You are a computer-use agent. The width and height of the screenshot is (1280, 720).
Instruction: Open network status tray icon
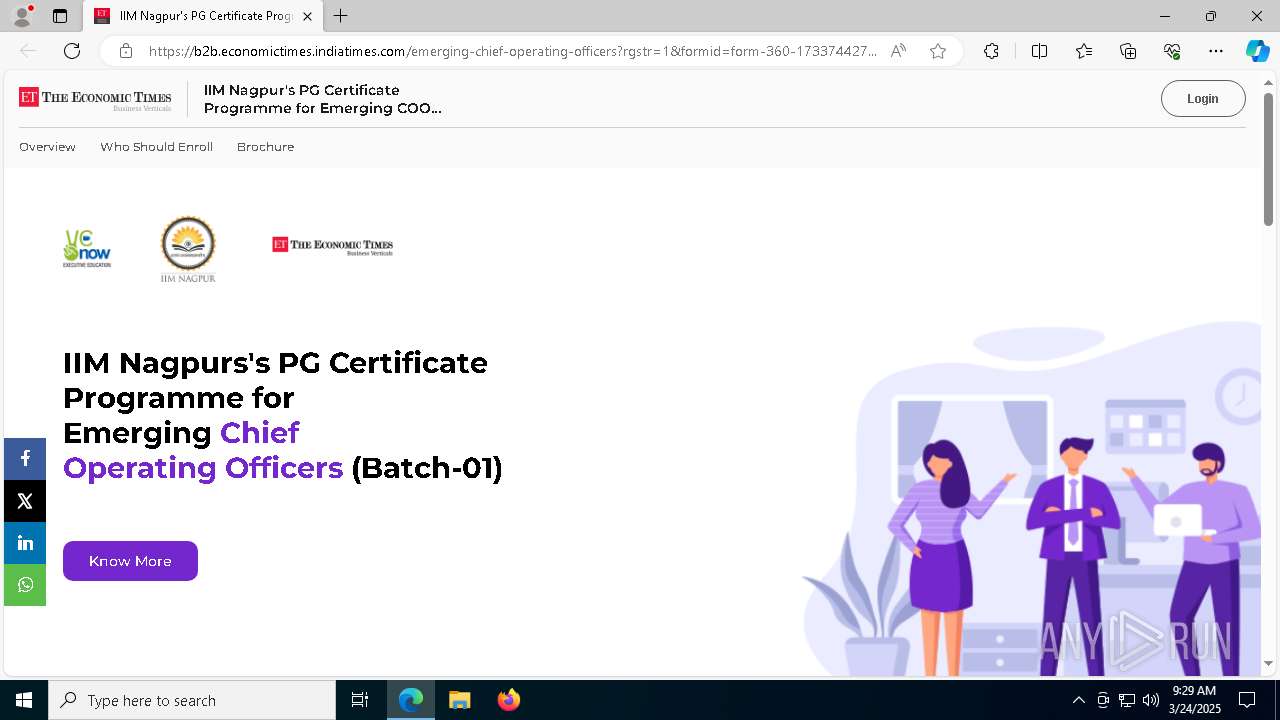click(1127, 700)
